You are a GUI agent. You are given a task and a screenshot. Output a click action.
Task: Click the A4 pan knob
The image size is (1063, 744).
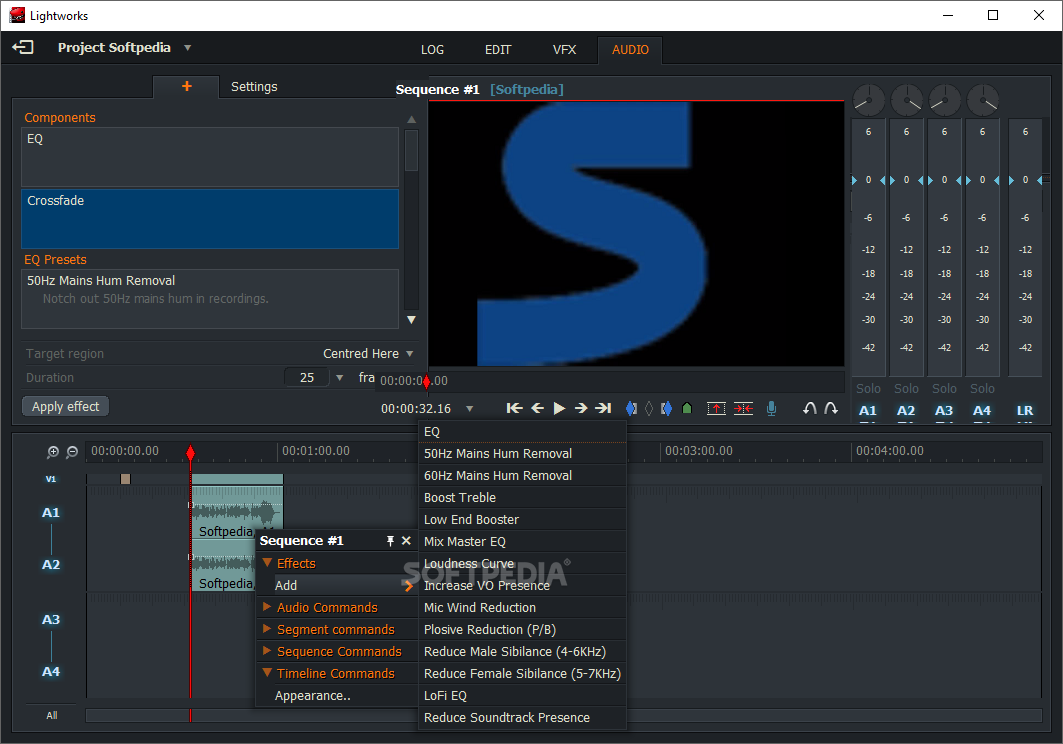click(982, 101)
